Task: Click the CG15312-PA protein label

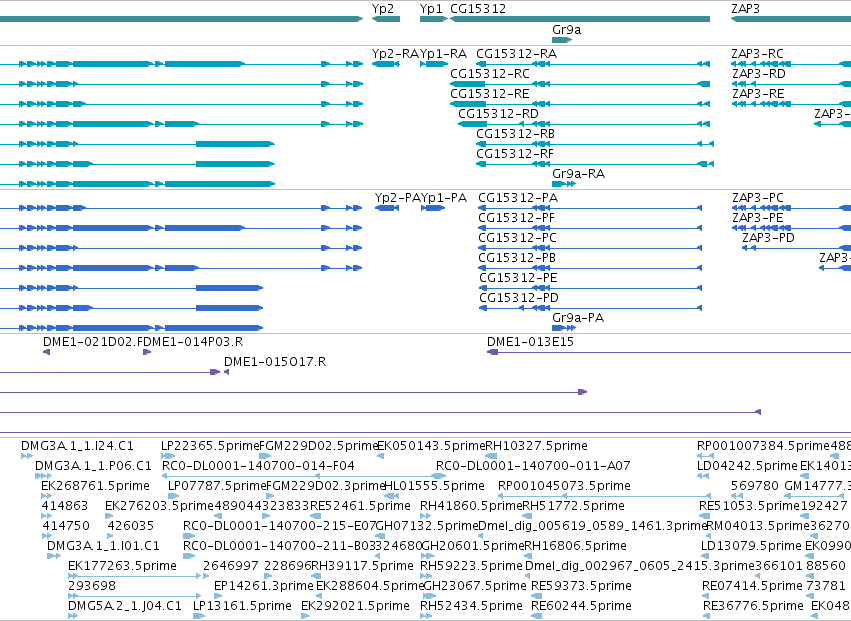Action: (518, 198)
